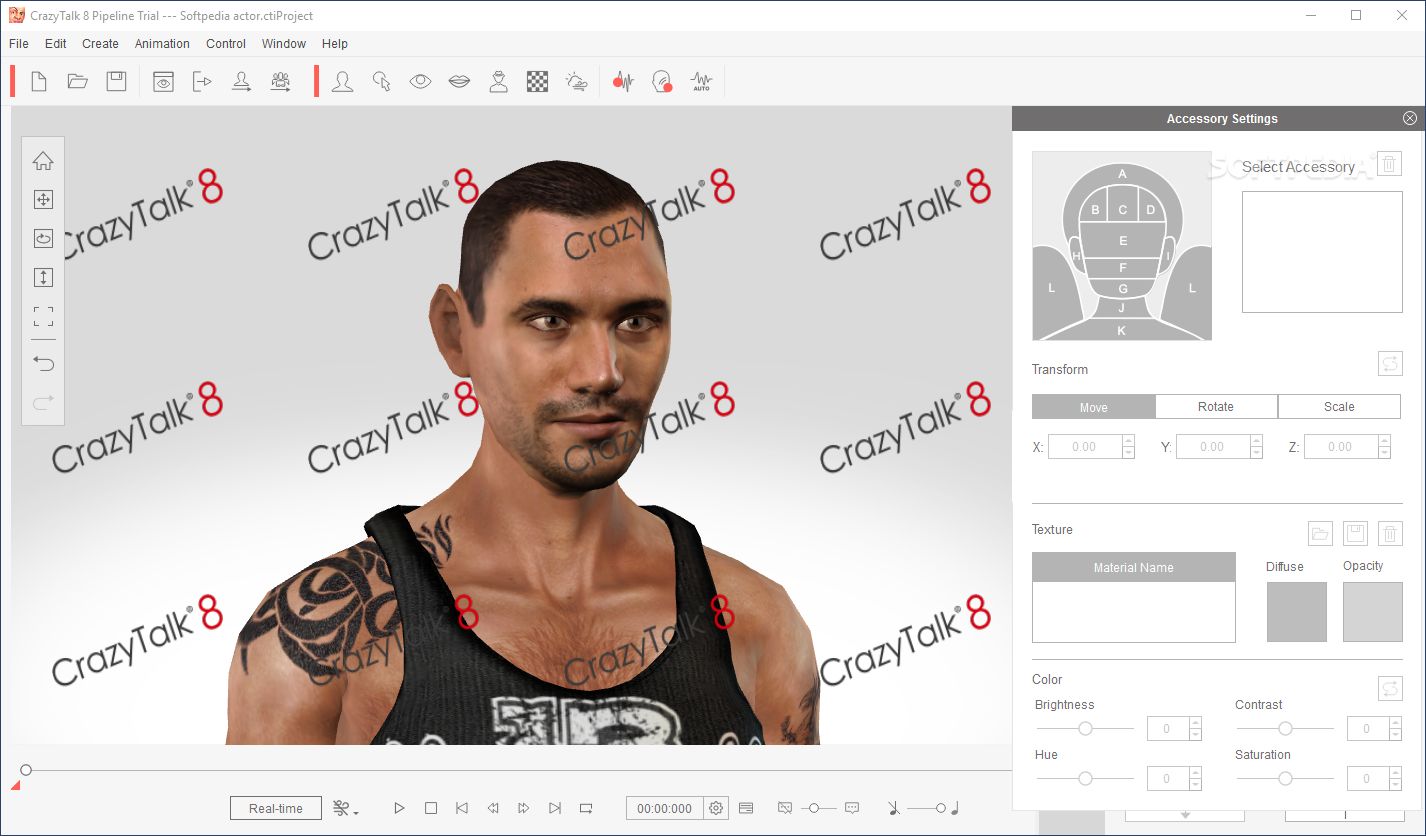Increase the Brightness value with up arrow
This screenshot has width=1426, height=836.
tap(1195, 723)
